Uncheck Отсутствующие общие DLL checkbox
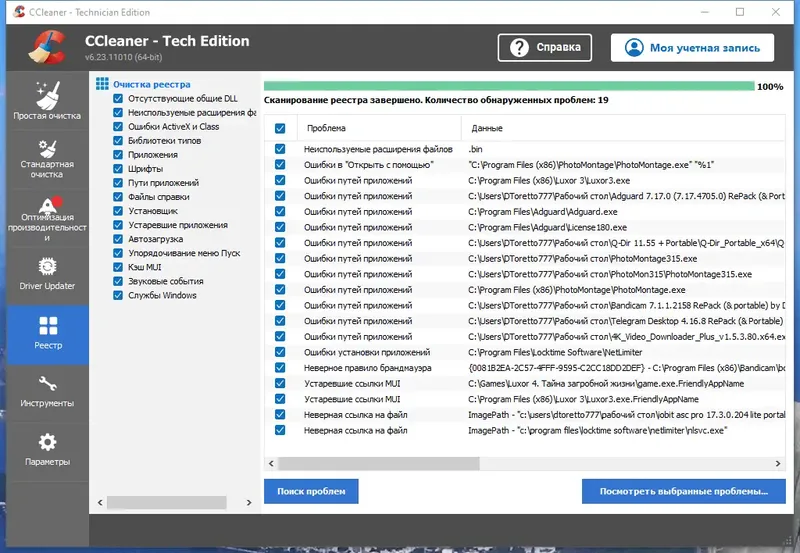 point(118,98)
